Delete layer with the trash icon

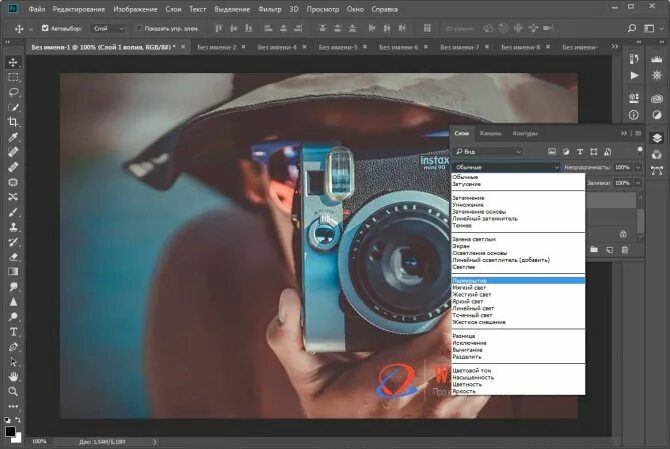pos(625,250)
